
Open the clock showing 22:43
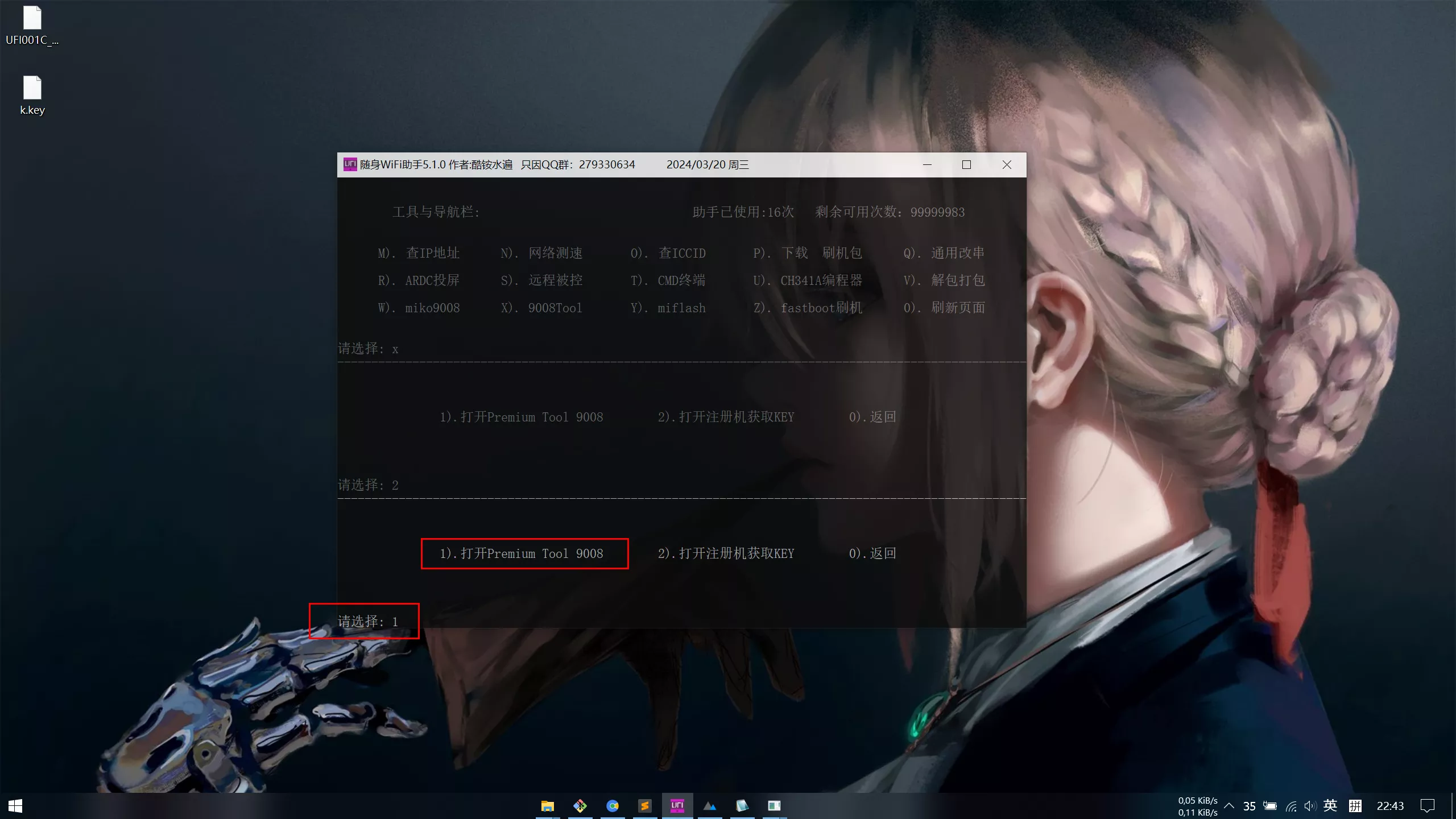[1390, 806]
